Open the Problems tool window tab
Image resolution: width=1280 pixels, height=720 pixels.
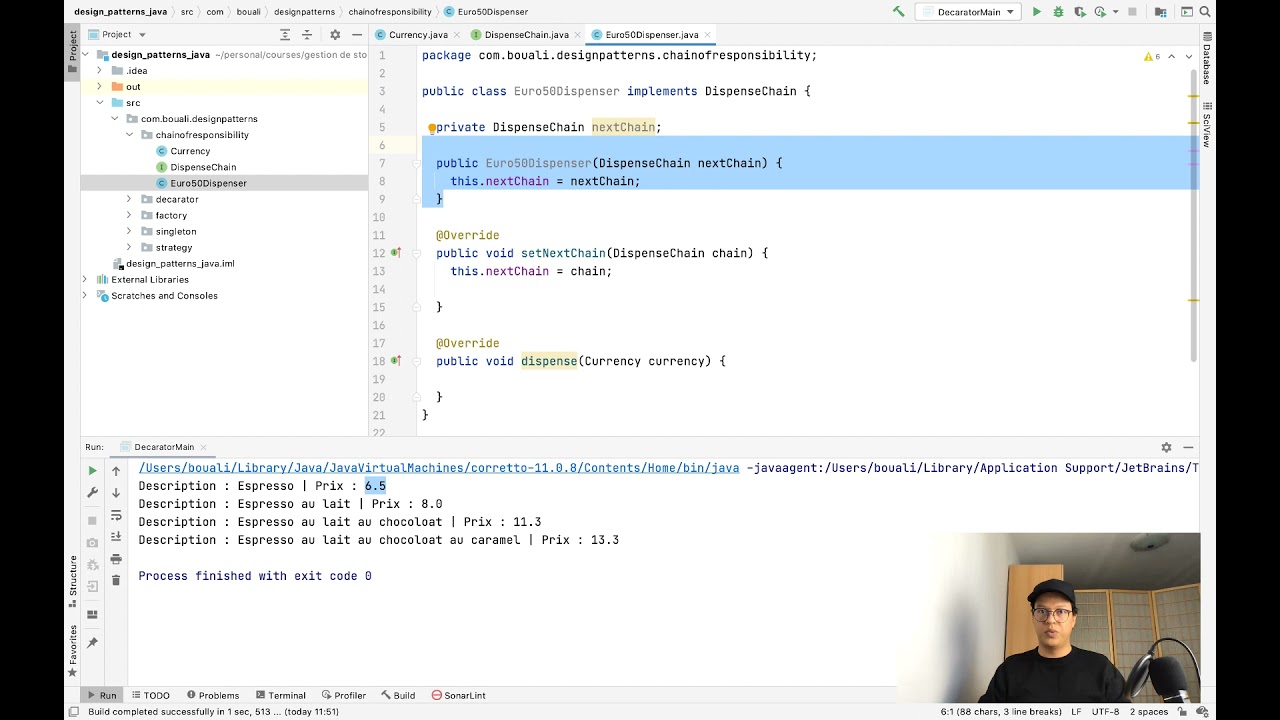coord(212,695)
